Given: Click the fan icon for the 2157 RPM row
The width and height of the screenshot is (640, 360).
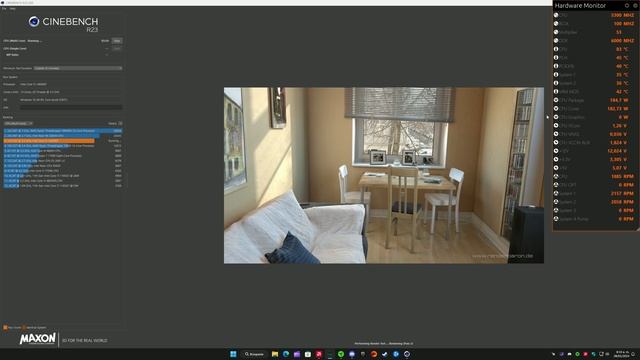Looking at the screenshot, I should click(x=556, y=193).
